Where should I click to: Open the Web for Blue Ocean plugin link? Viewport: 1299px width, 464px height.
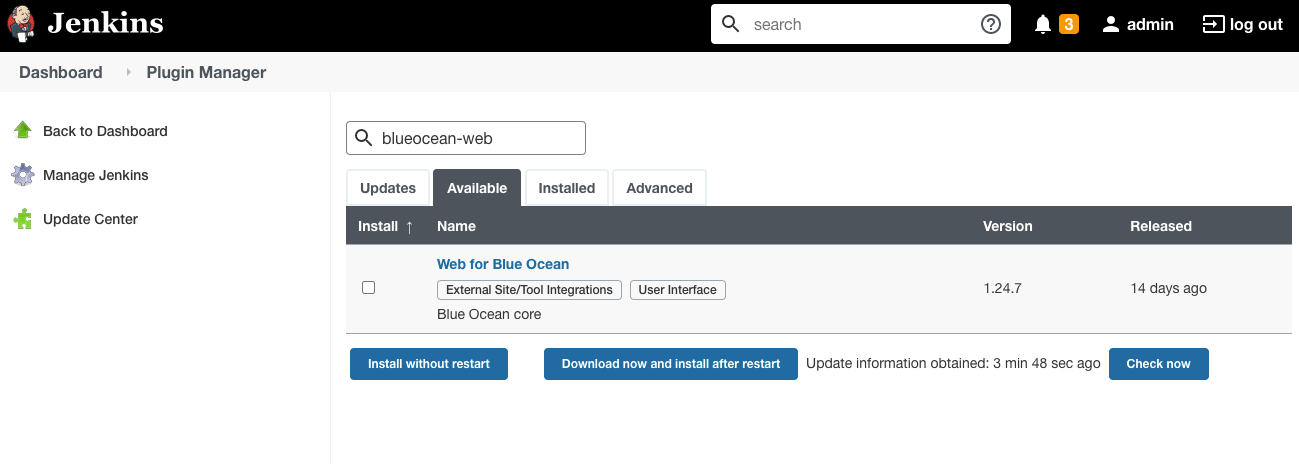[503, 264]
